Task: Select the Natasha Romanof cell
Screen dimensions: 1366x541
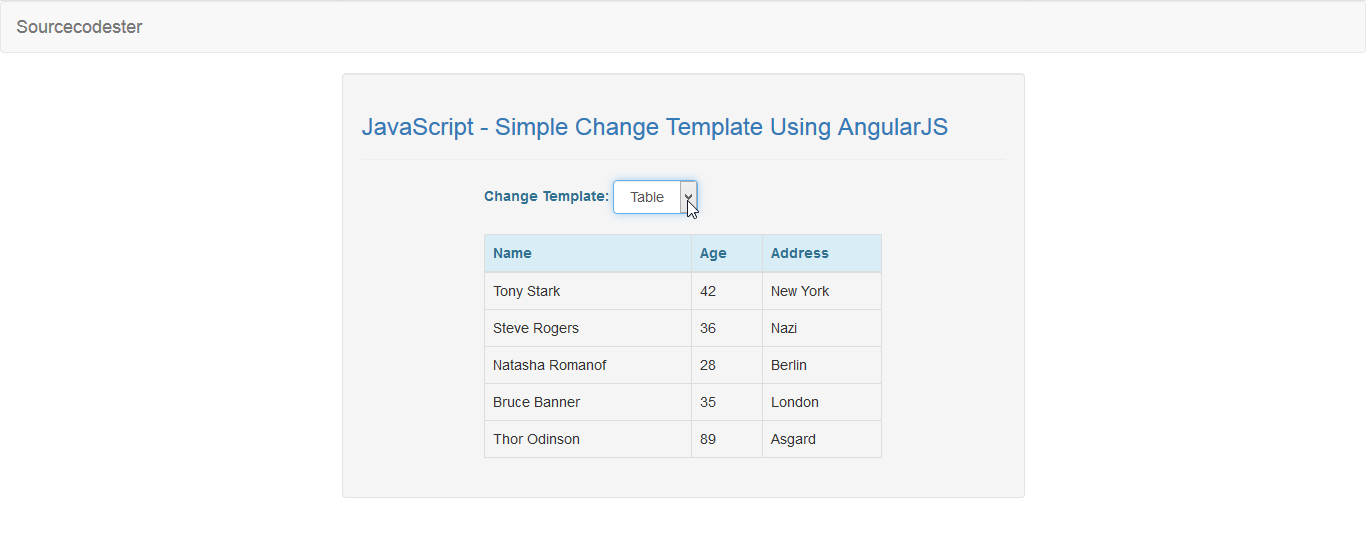Action: (588, 365)
